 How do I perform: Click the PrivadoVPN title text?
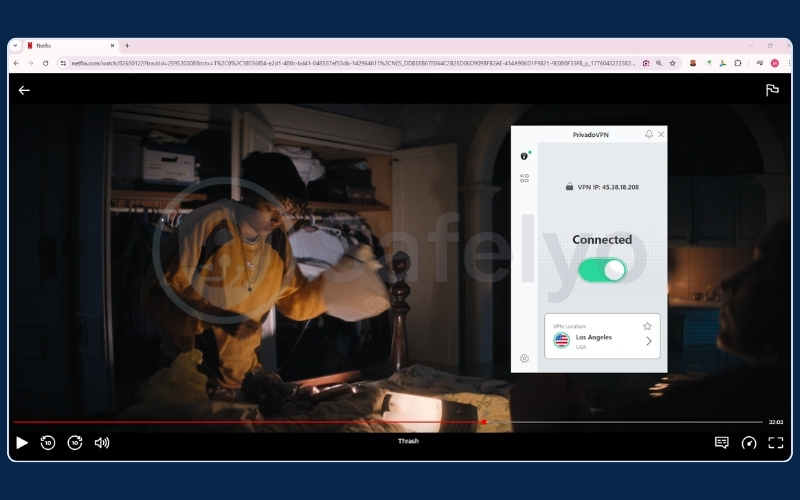click(590, 135)
